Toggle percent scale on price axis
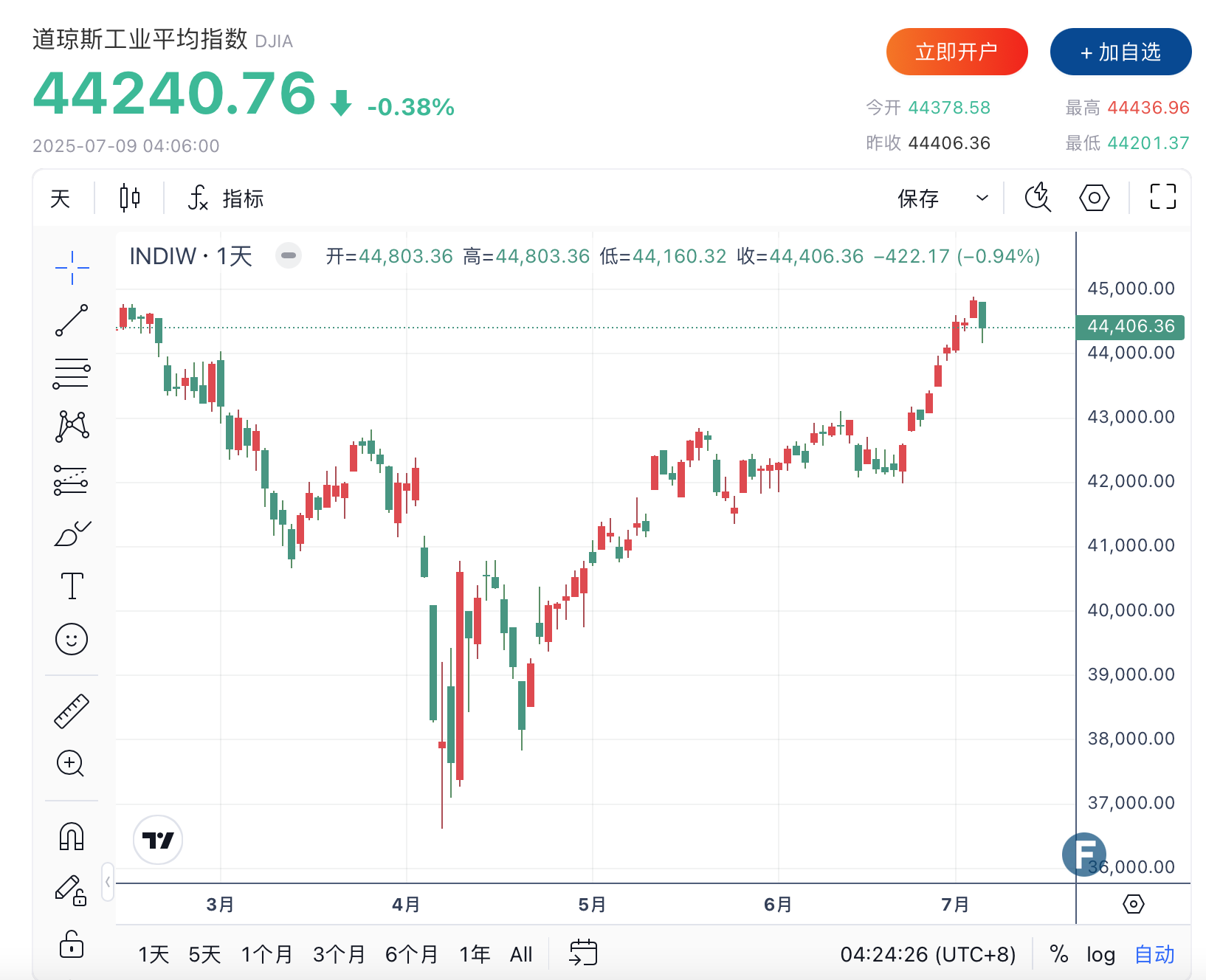 (1059, 955)
